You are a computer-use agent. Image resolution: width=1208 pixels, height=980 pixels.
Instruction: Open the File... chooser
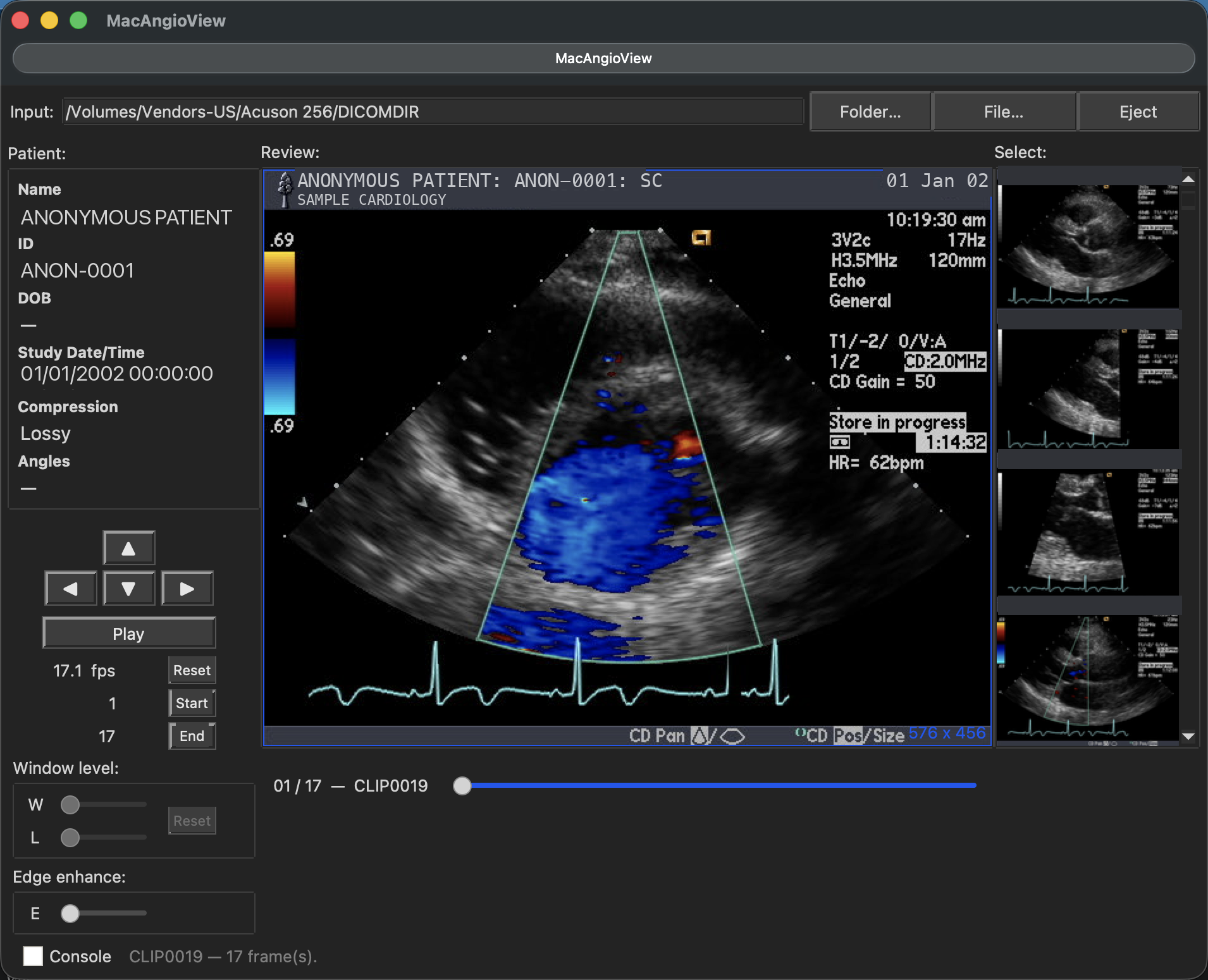click(x=1004, y=112)
